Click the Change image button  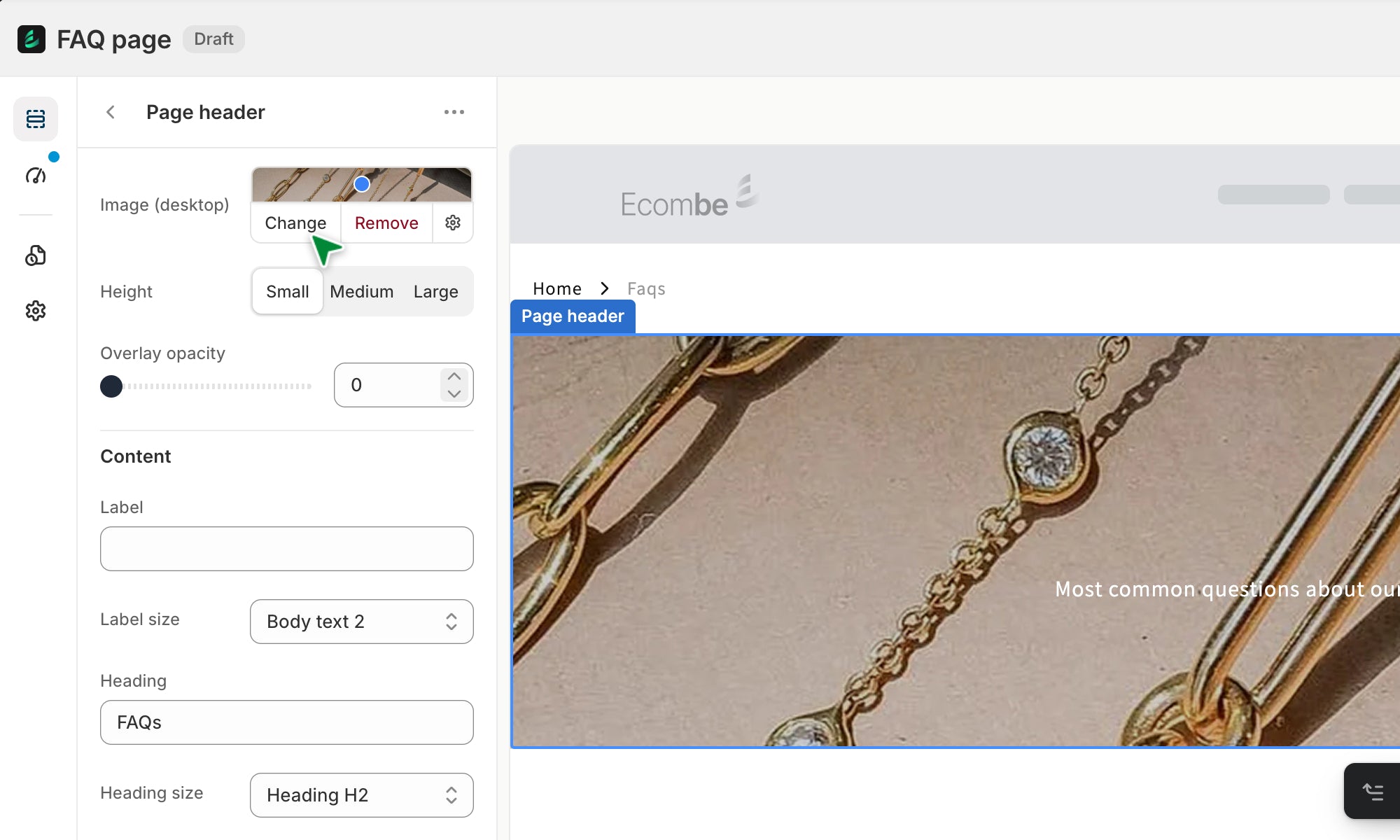[x=295, y=223]
